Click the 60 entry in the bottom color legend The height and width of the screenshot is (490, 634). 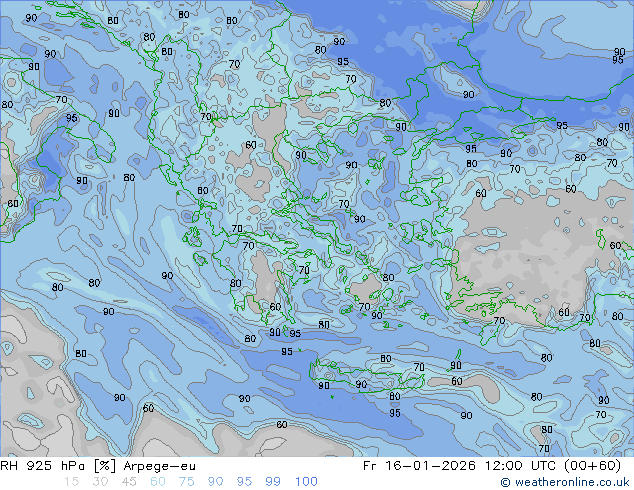pyautogui.click(x=158, y=482)
